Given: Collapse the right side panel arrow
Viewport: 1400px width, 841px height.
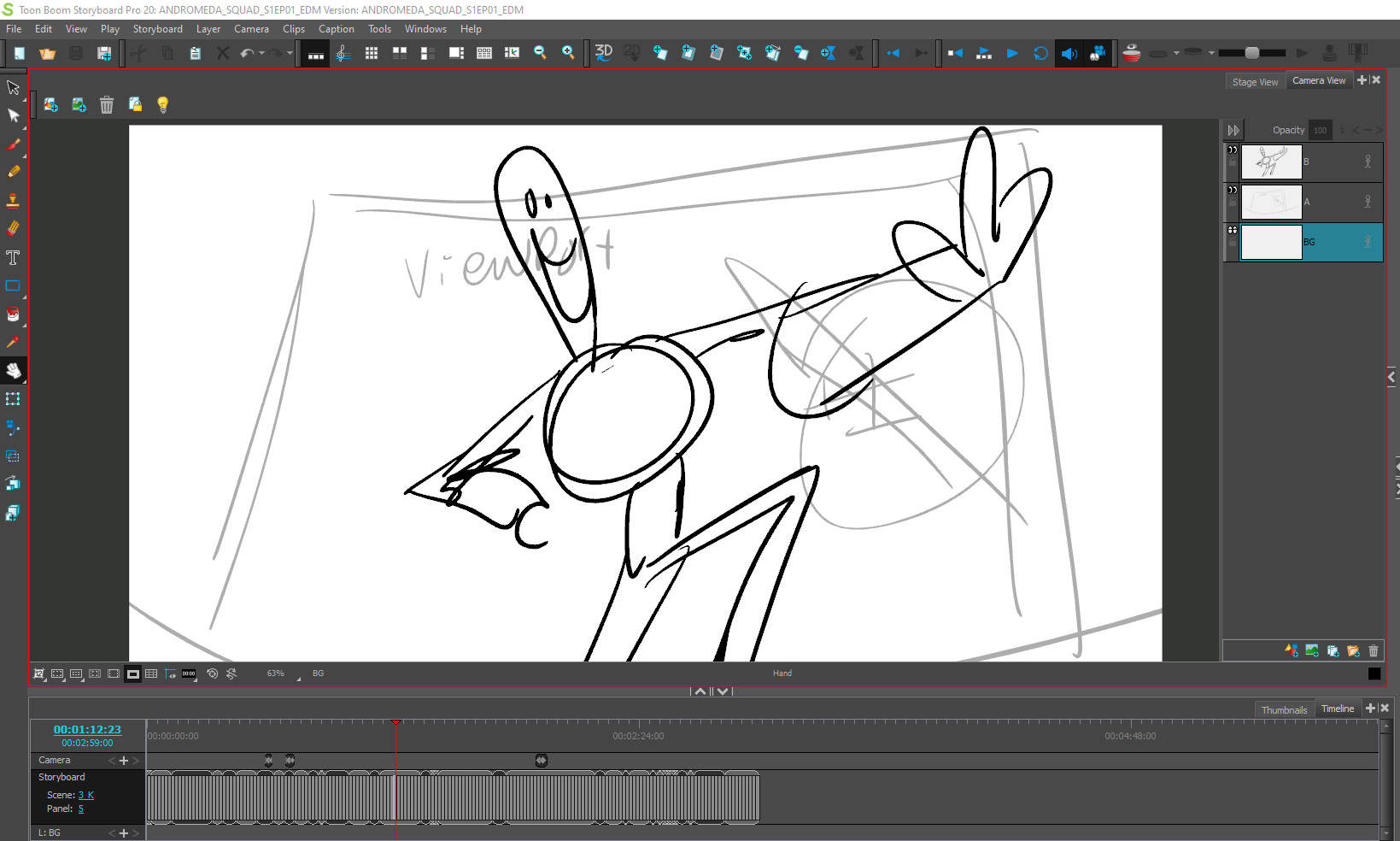Looking at the screenshot, I should pyautogui.click(x=1391, y=377).
